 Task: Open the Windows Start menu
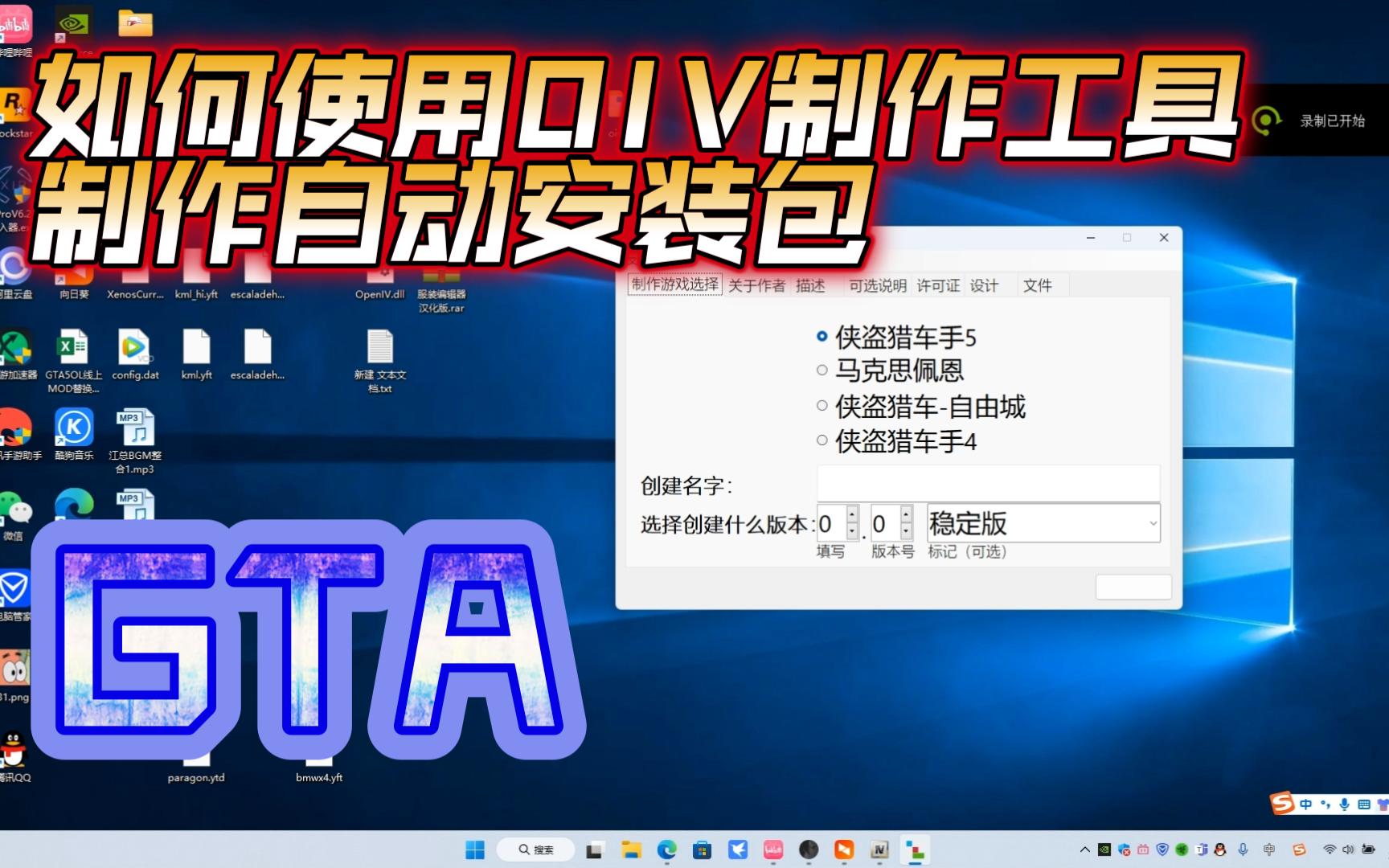point(475,850)
